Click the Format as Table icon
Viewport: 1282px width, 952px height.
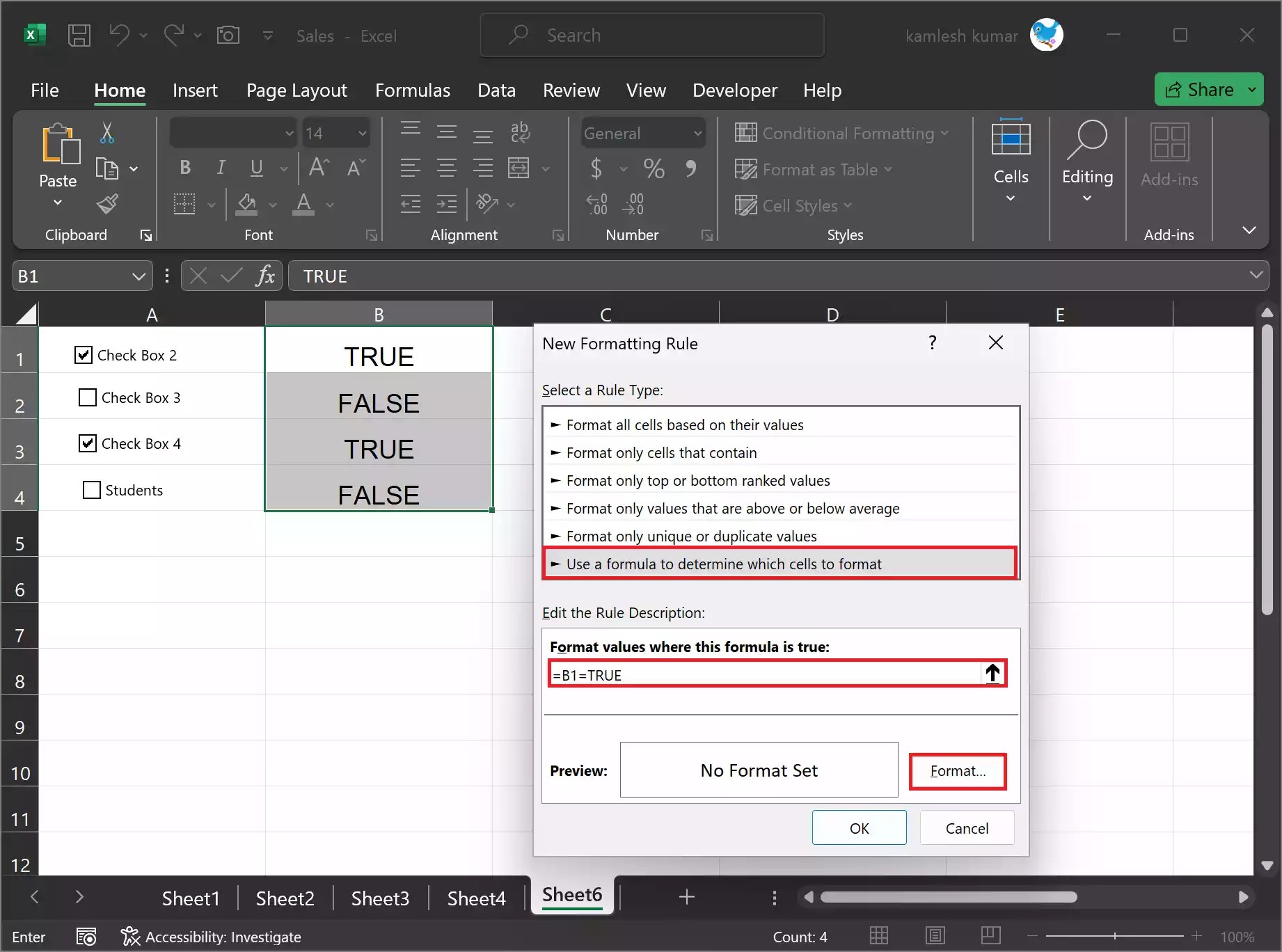click(745, 169)
